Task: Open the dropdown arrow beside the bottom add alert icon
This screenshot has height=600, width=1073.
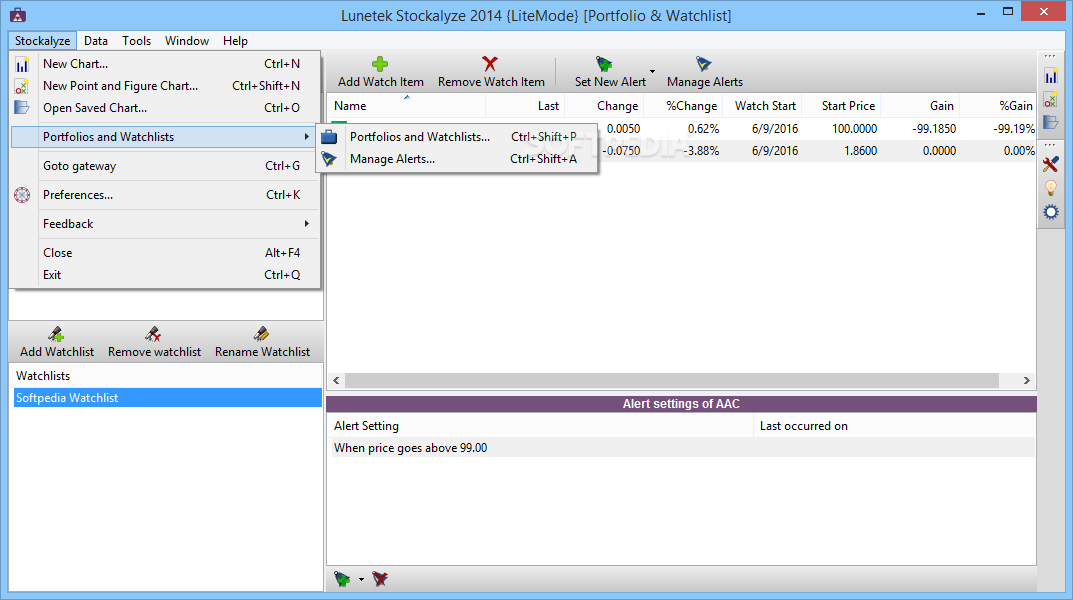Action: tap(361, 579)
